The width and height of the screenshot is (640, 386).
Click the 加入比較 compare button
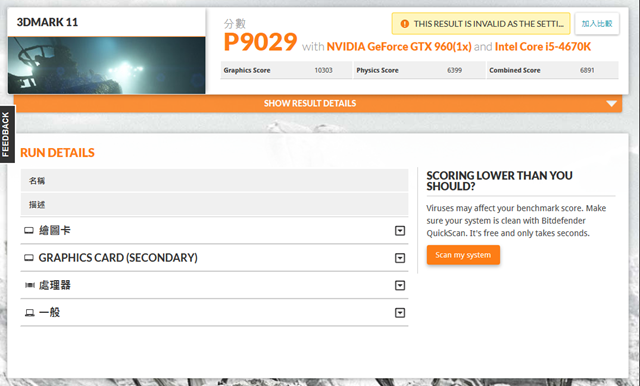pos(597,24)
